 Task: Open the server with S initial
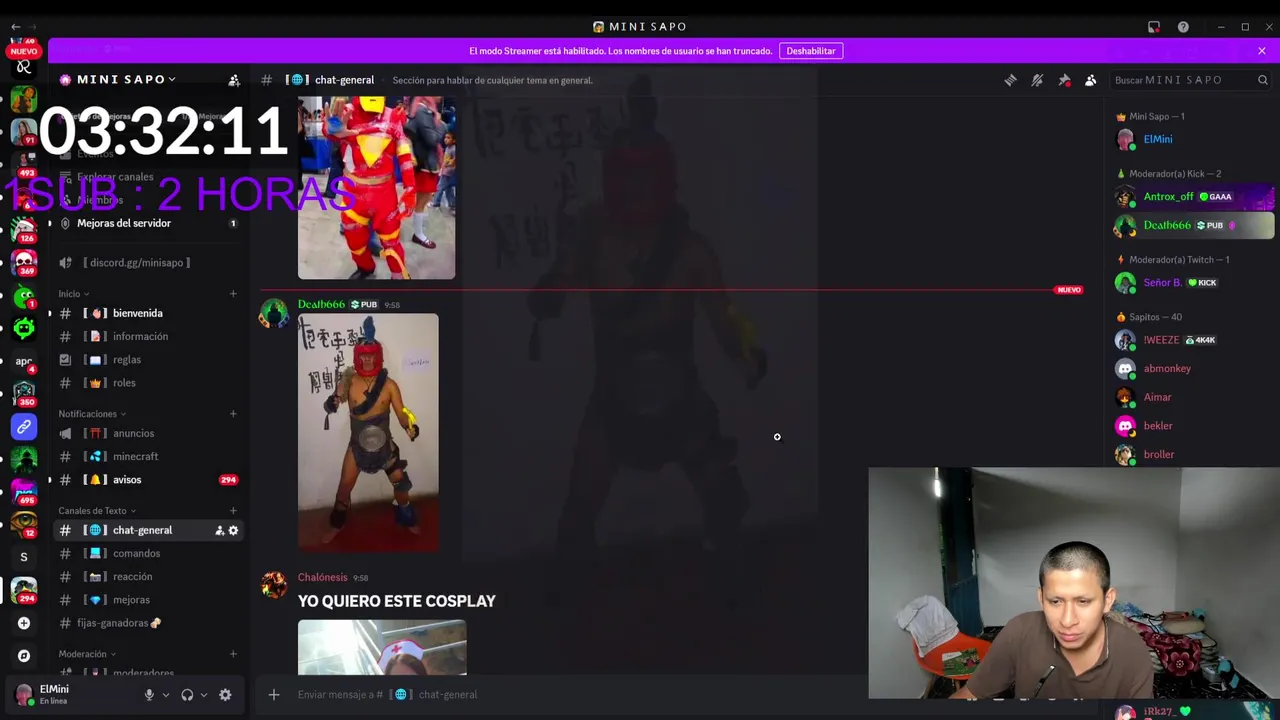coord(24,557)
